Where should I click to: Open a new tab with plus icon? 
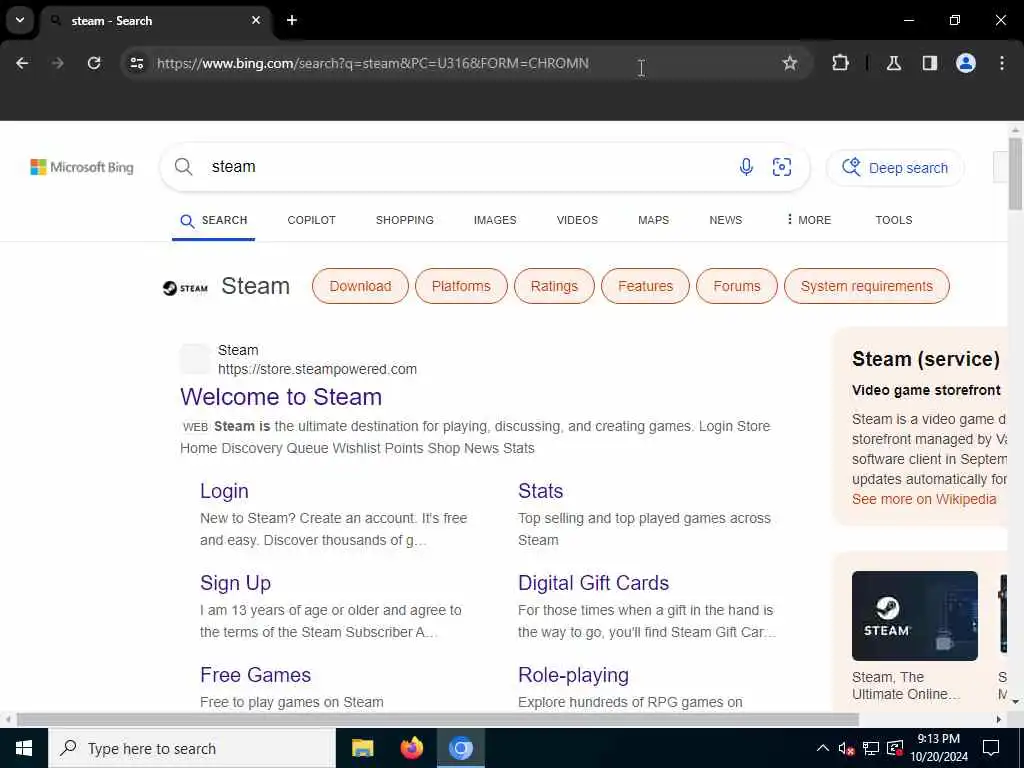coord(292,20)
